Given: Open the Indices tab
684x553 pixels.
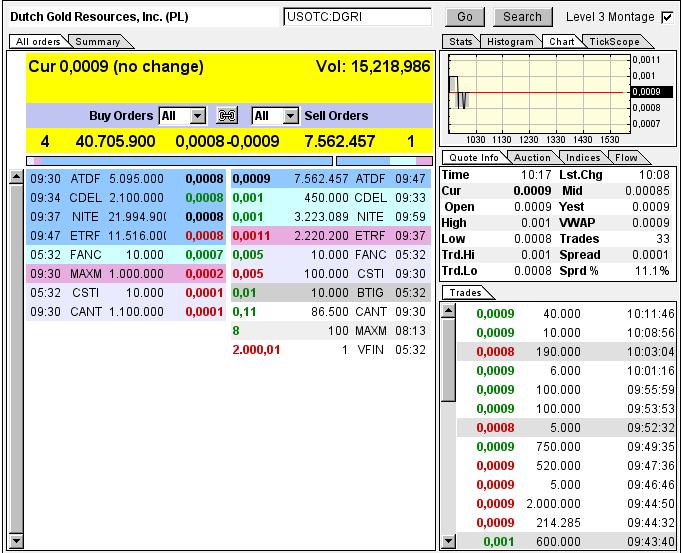Looking at the screenshot, I should (x=582, y=157).
